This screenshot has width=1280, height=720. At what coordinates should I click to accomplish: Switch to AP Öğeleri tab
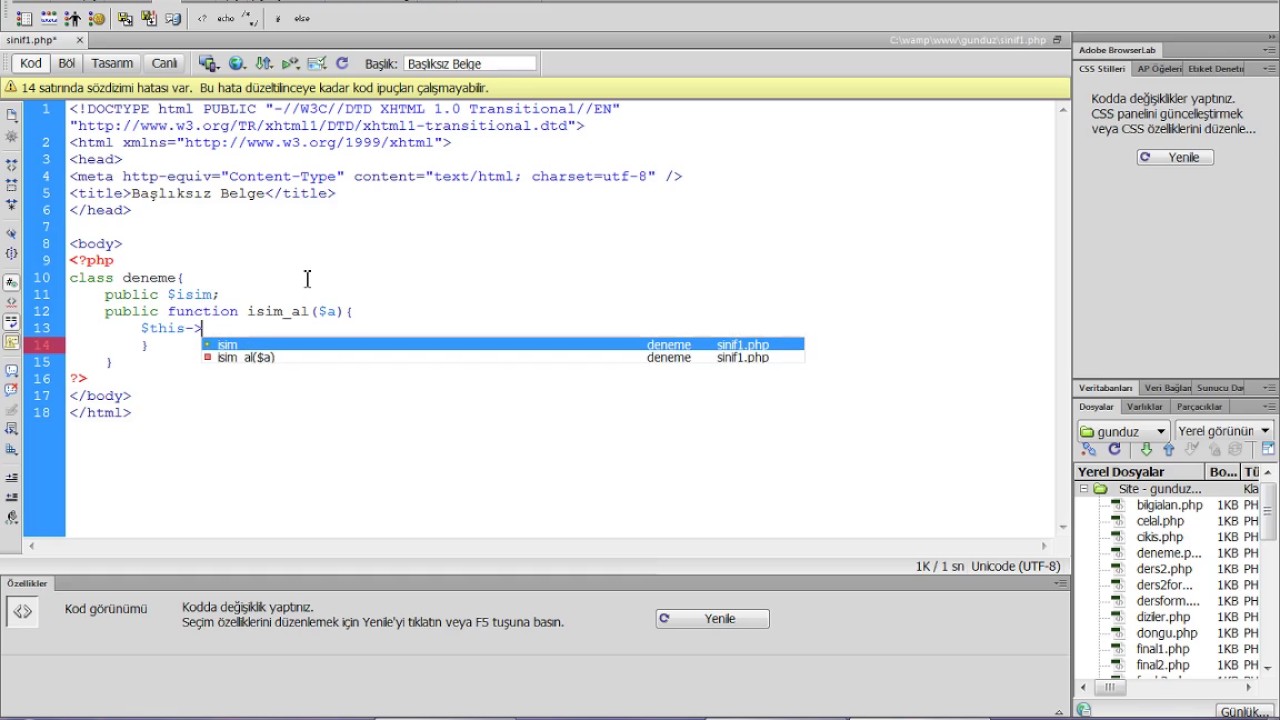1158,69
